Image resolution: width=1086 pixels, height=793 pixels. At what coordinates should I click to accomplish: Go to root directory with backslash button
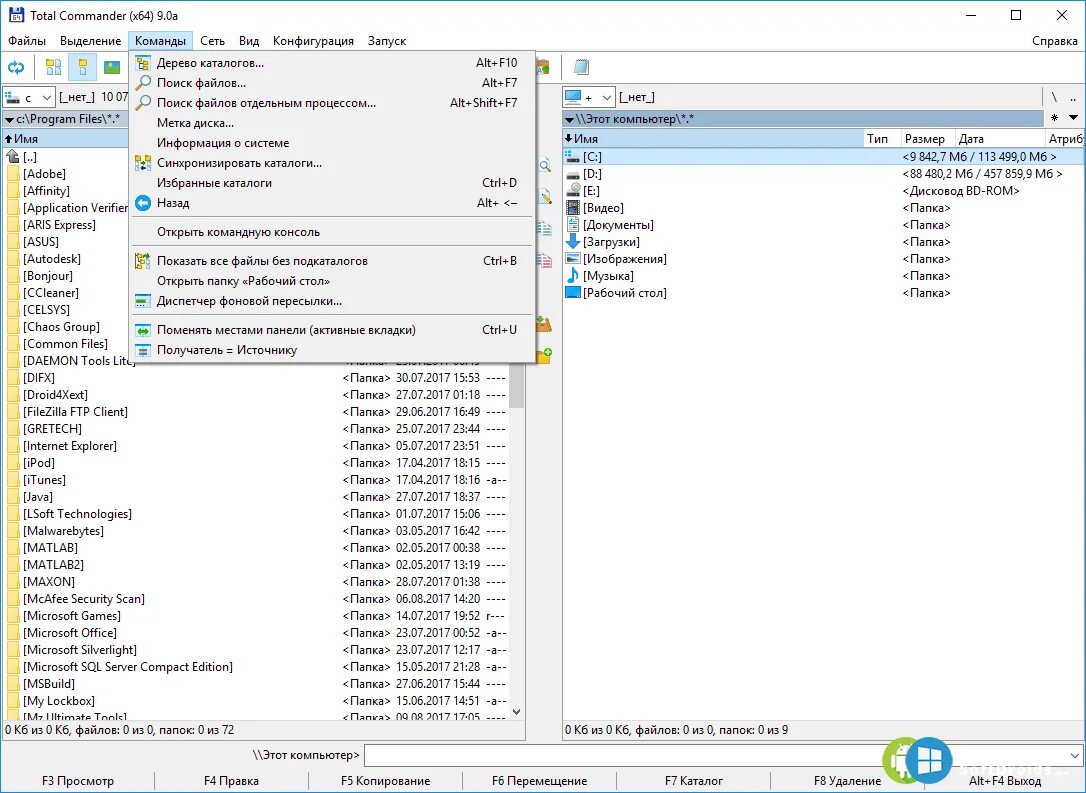click(x=1054, y=98)
